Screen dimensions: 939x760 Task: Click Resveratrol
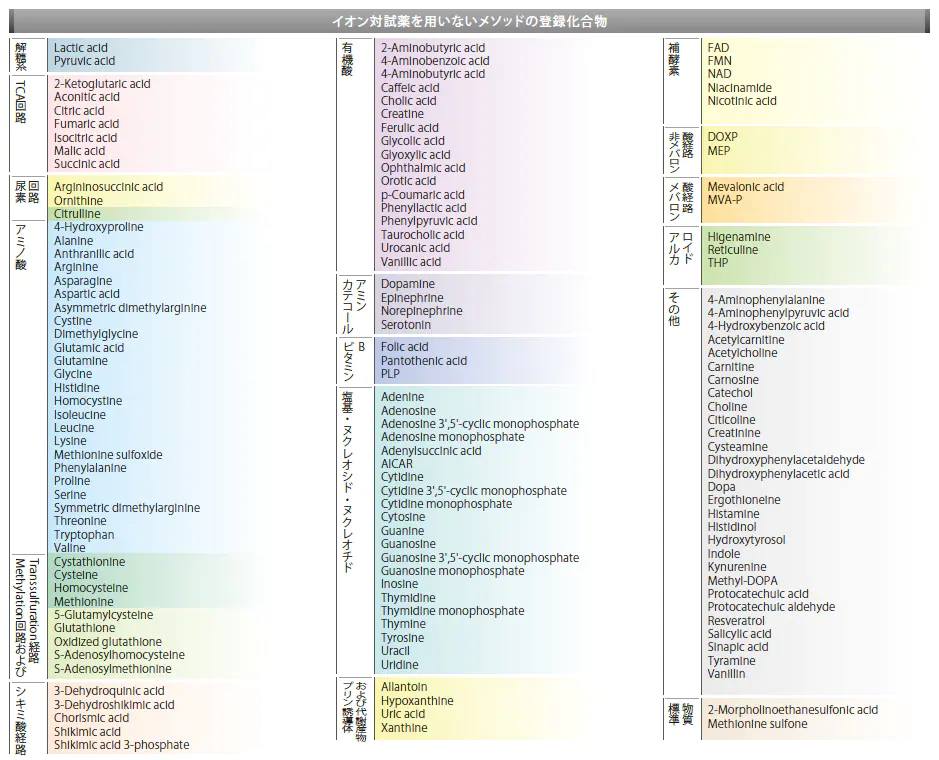coord(736,621)
